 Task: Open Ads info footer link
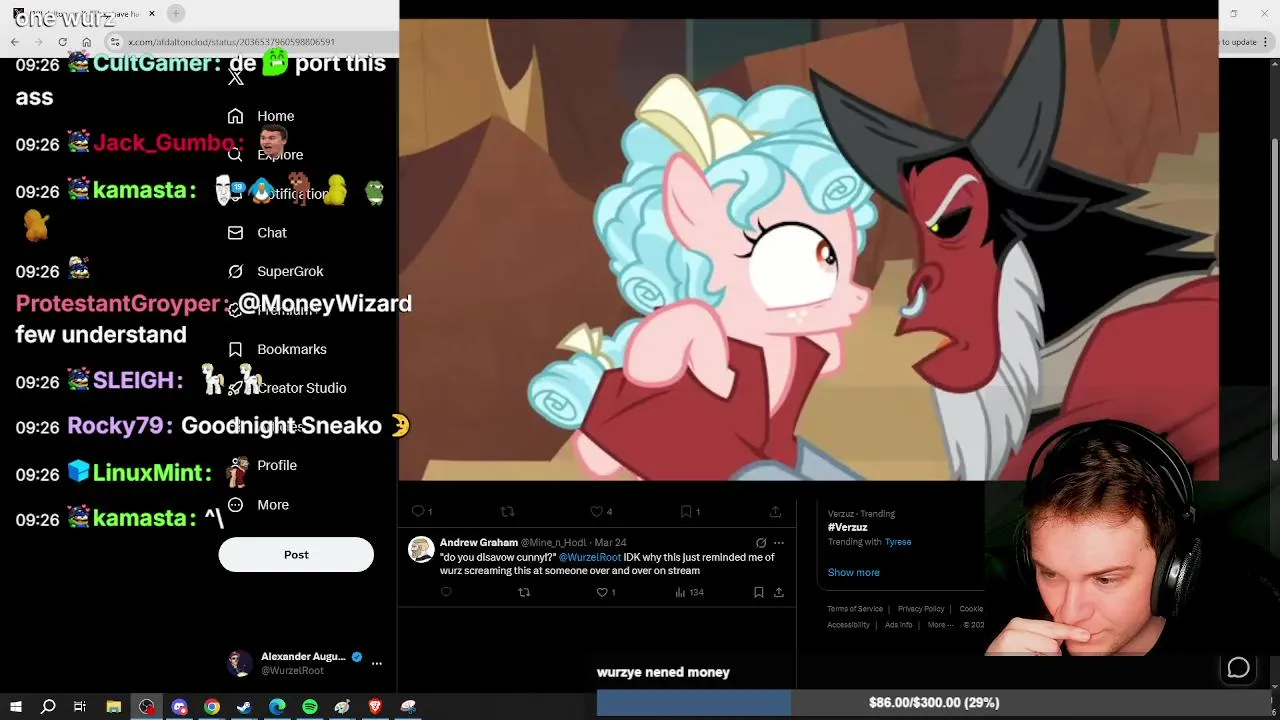click(899, 625)
